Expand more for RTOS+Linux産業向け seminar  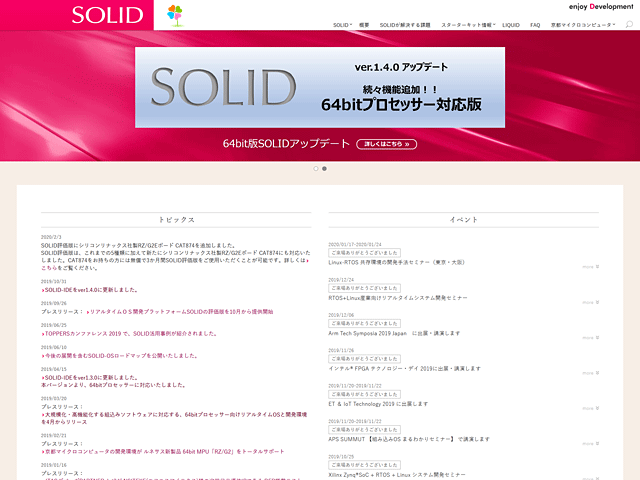pos(591,302)
